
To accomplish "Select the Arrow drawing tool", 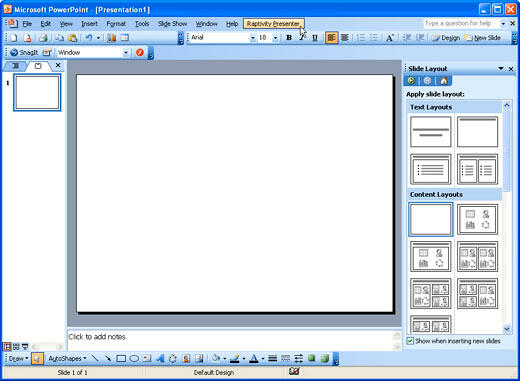I will (x=108, y=359).
